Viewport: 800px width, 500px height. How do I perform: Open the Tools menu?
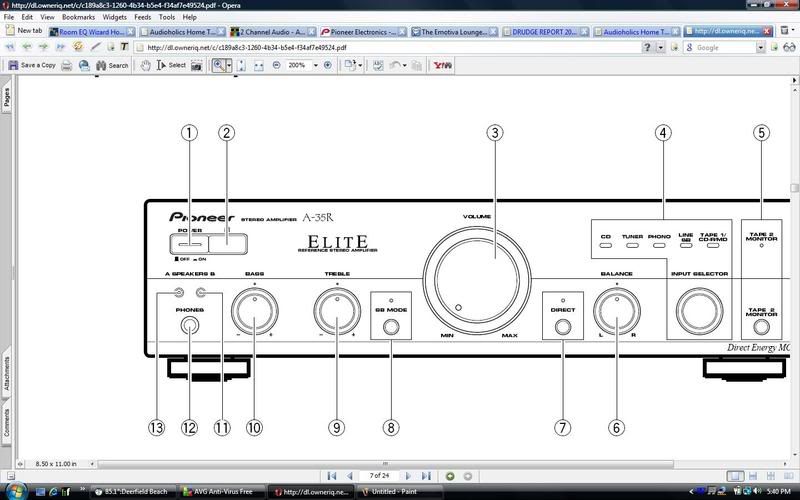pos(167,17)
